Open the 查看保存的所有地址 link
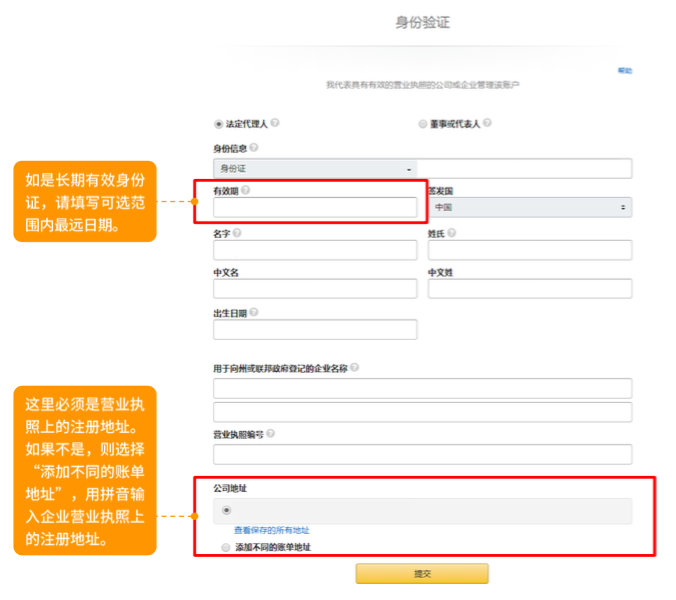Image resolution: width=676 pixels, height=600 pixels. click(271, 530)
